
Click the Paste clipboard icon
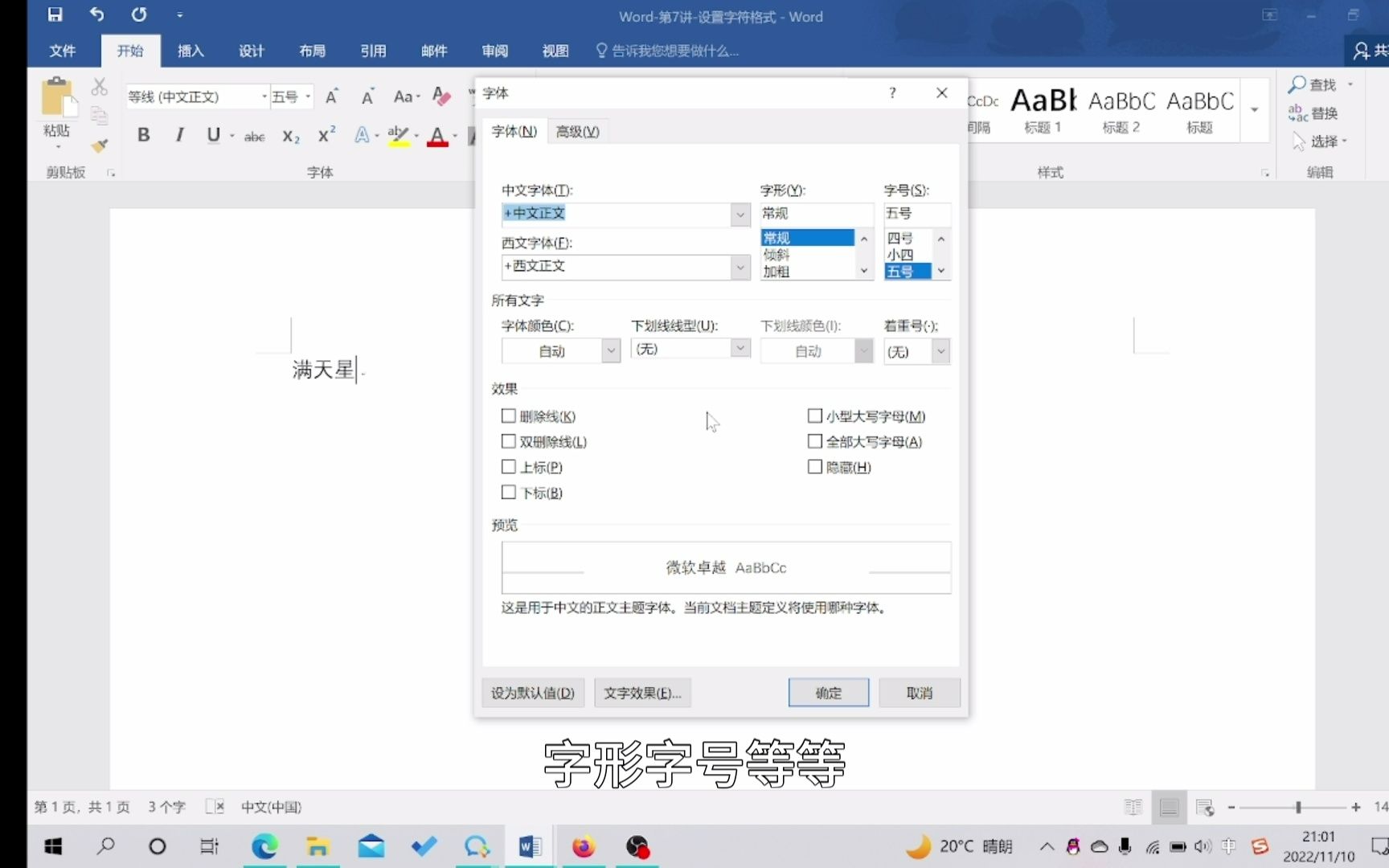[x=58, y=99]
